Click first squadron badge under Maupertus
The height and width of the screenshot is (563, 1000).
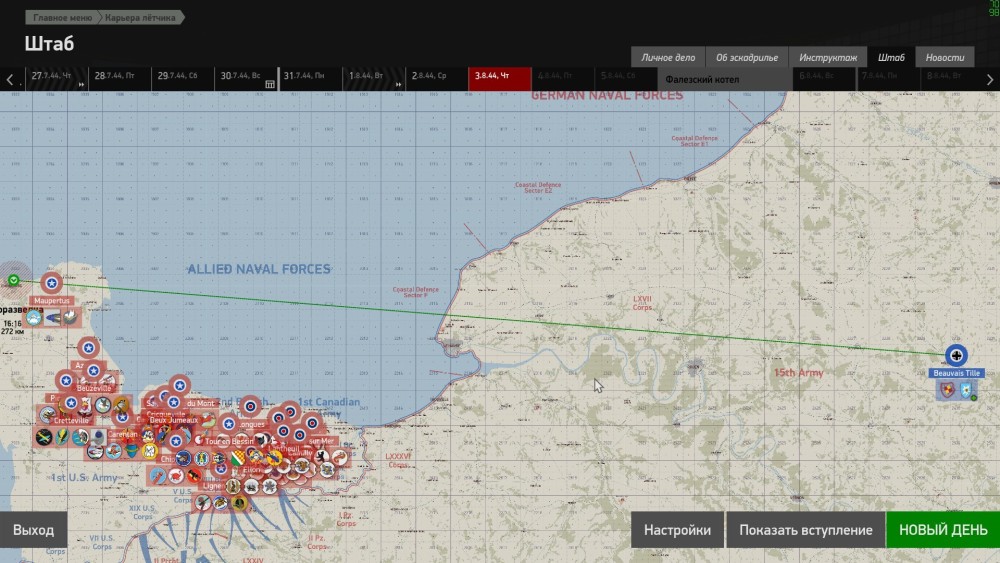click(x=35, y=317)
